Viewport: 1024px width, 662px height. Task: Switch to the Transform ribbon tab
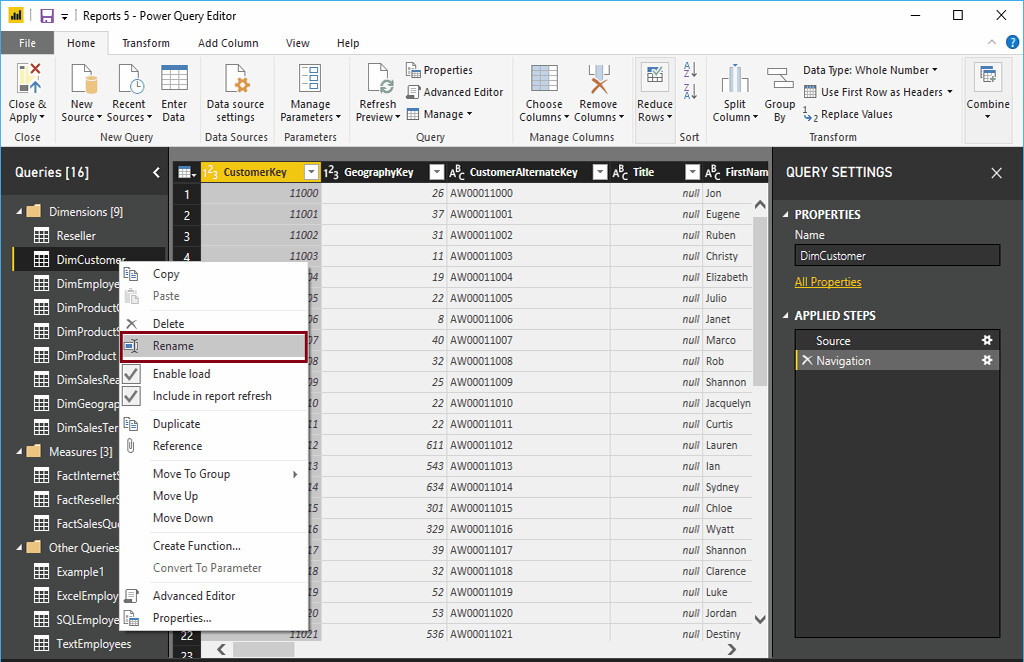click(x=146, y=43)
